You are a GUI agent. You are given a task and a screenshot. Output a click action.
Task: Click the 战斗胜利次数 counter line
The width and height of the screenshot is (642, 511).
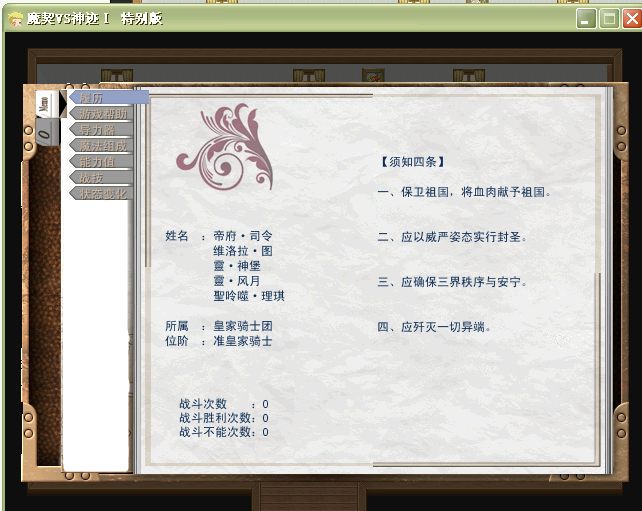click(224, 418)
